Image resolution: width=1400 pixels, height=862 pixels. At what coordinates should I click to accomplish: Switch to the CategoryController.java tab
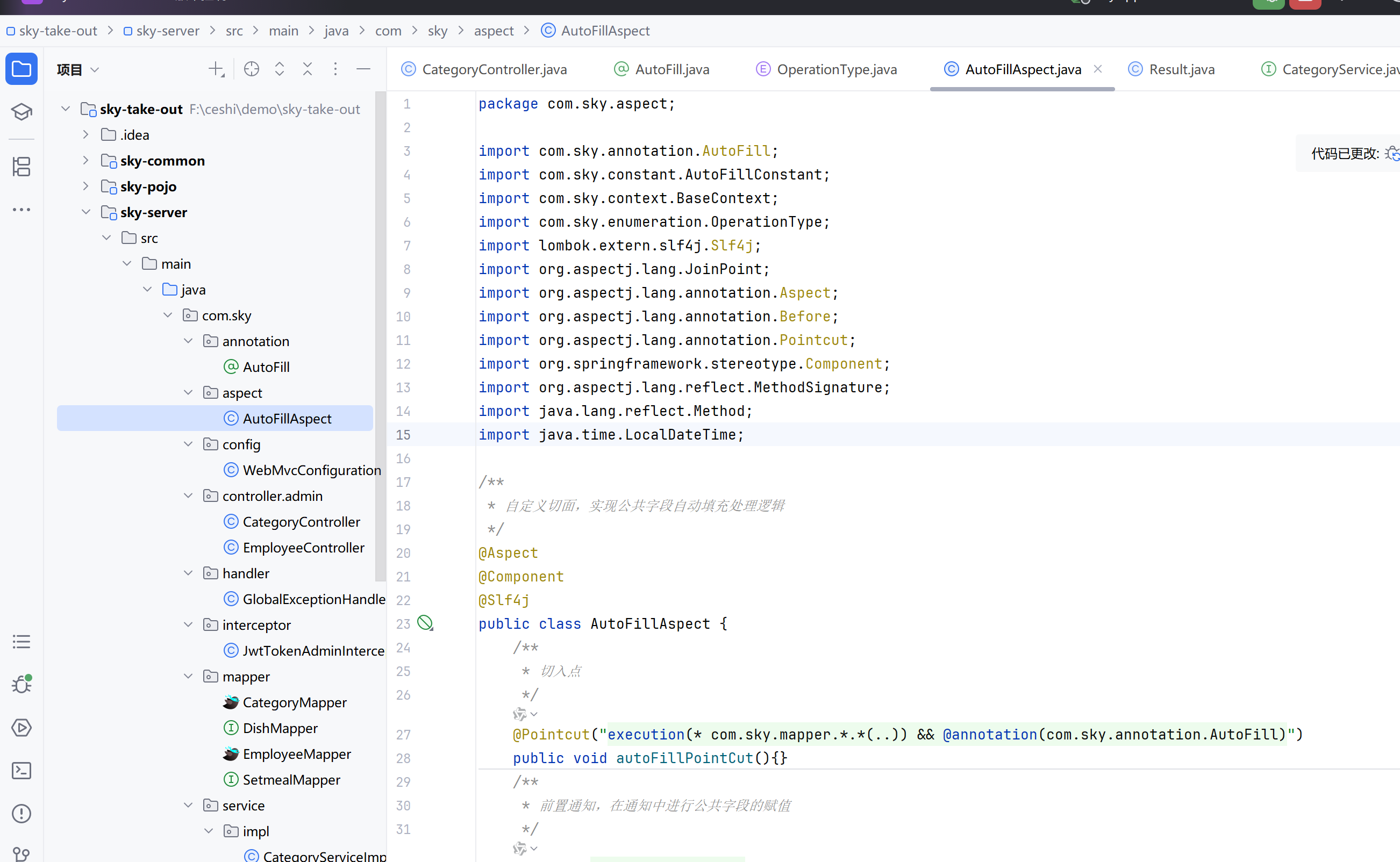coord(494,69)
